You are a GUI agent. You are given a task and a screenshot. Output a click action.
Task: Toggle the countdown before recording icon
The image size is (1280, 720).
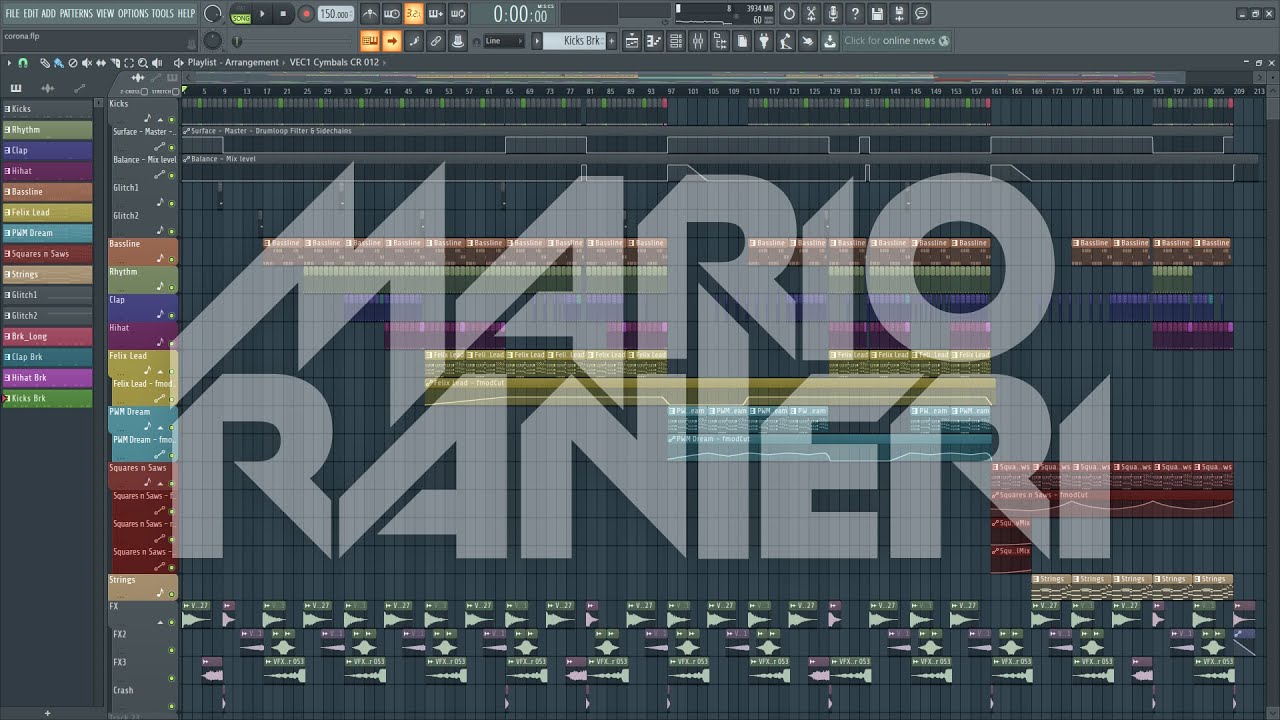tap(414, 14)
